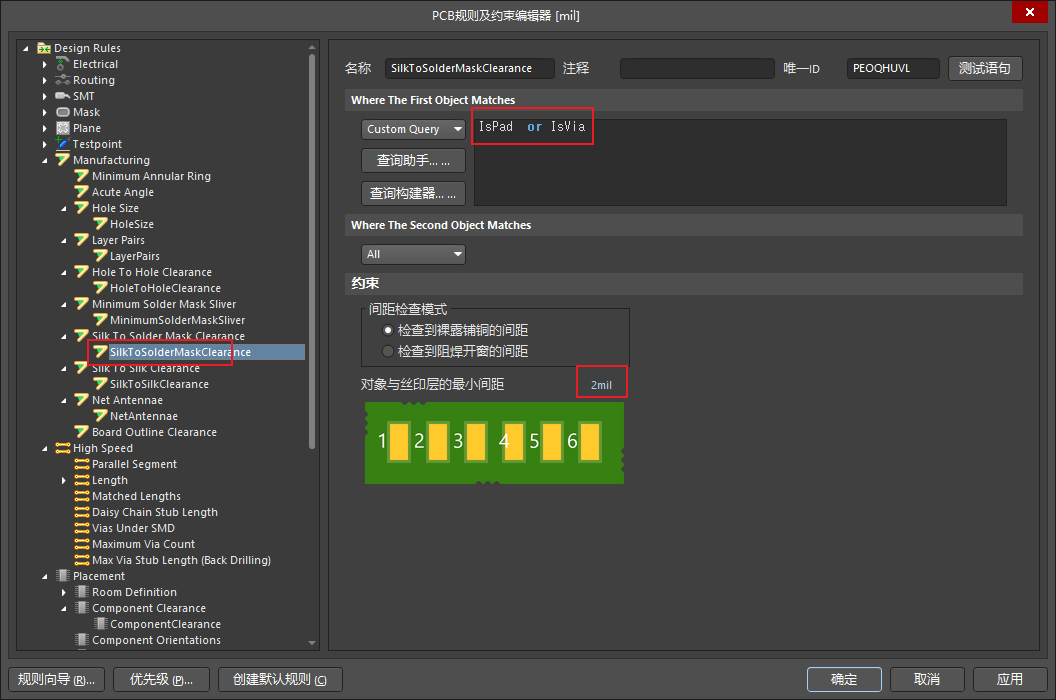Click the 应用 button

point(1010,679)
